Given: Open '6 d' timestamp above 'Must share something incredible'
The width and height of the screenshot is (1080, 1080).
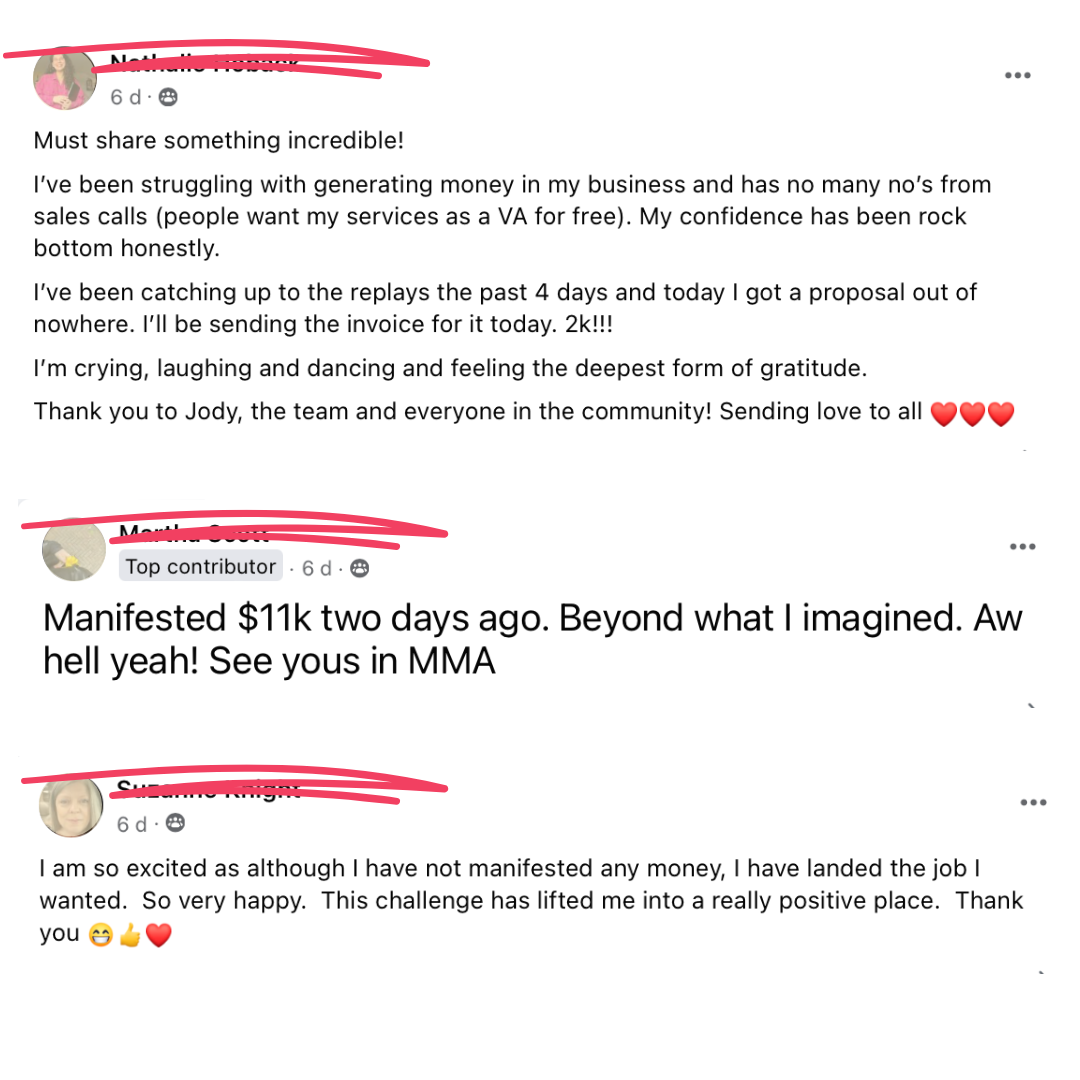Looking at the screenshot, I should click(x=125, y=97).
